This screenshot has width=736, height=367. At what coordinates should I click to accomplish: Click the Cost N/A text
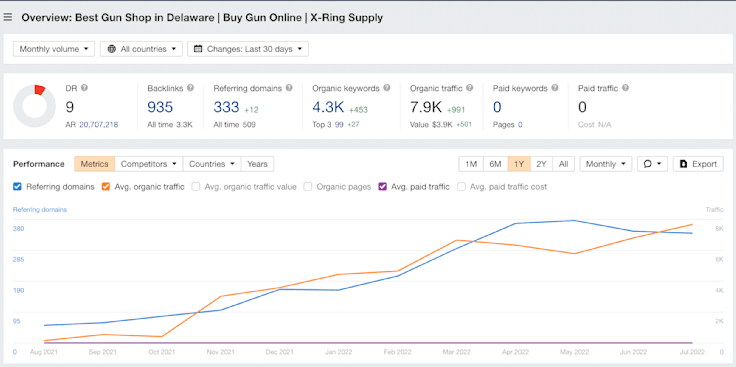(x=595, y=125)
